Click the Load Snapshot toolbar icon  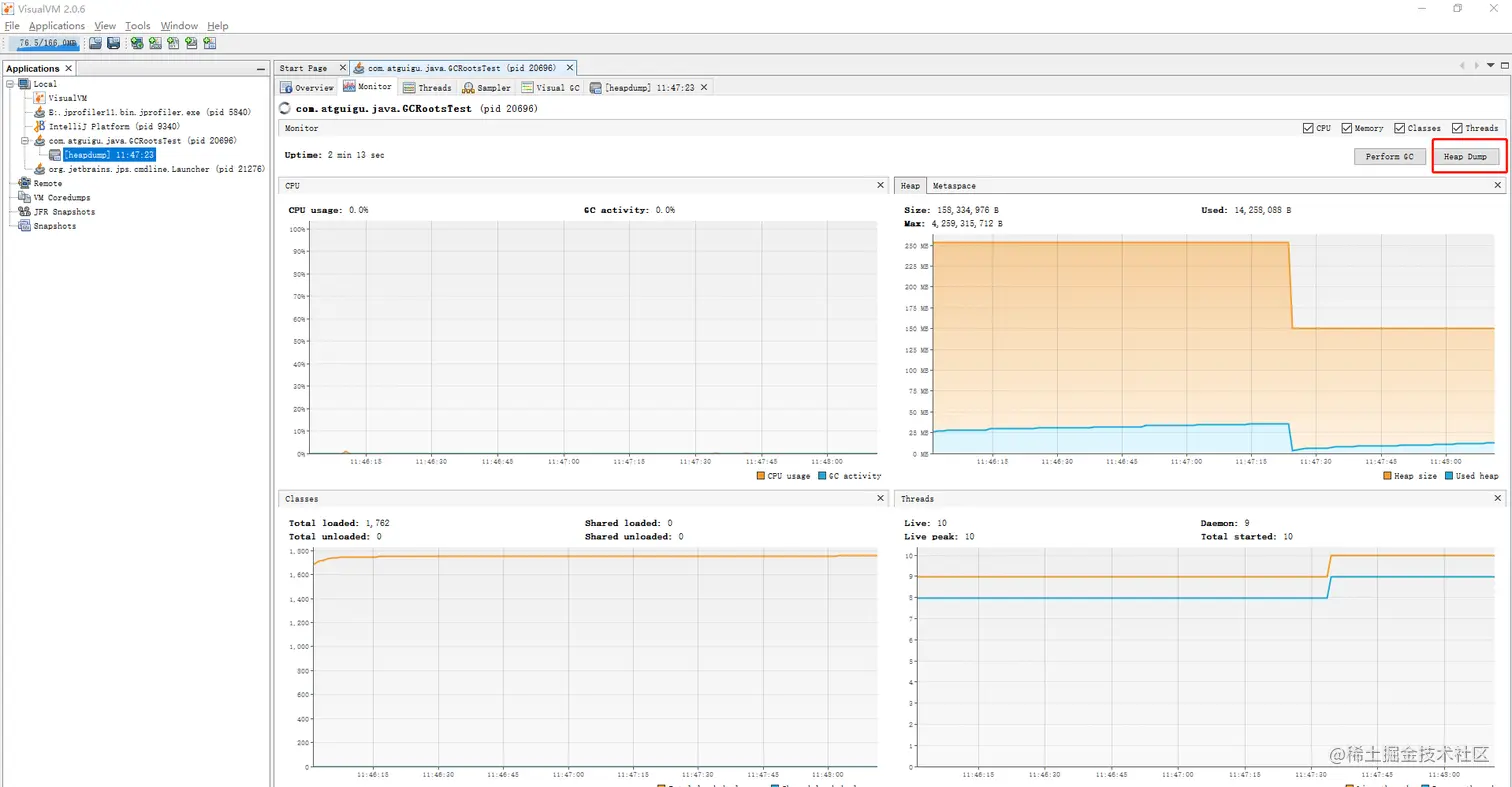[x=95, y=43]
